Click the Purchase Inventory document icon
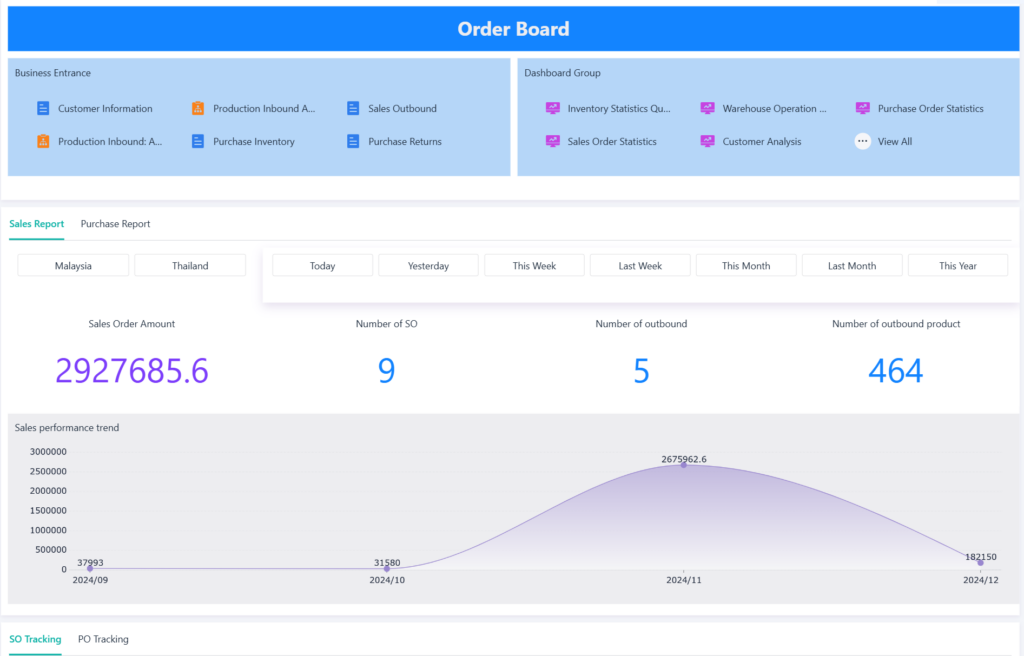This screenshot has width=1024, height=656. point(198,141)
